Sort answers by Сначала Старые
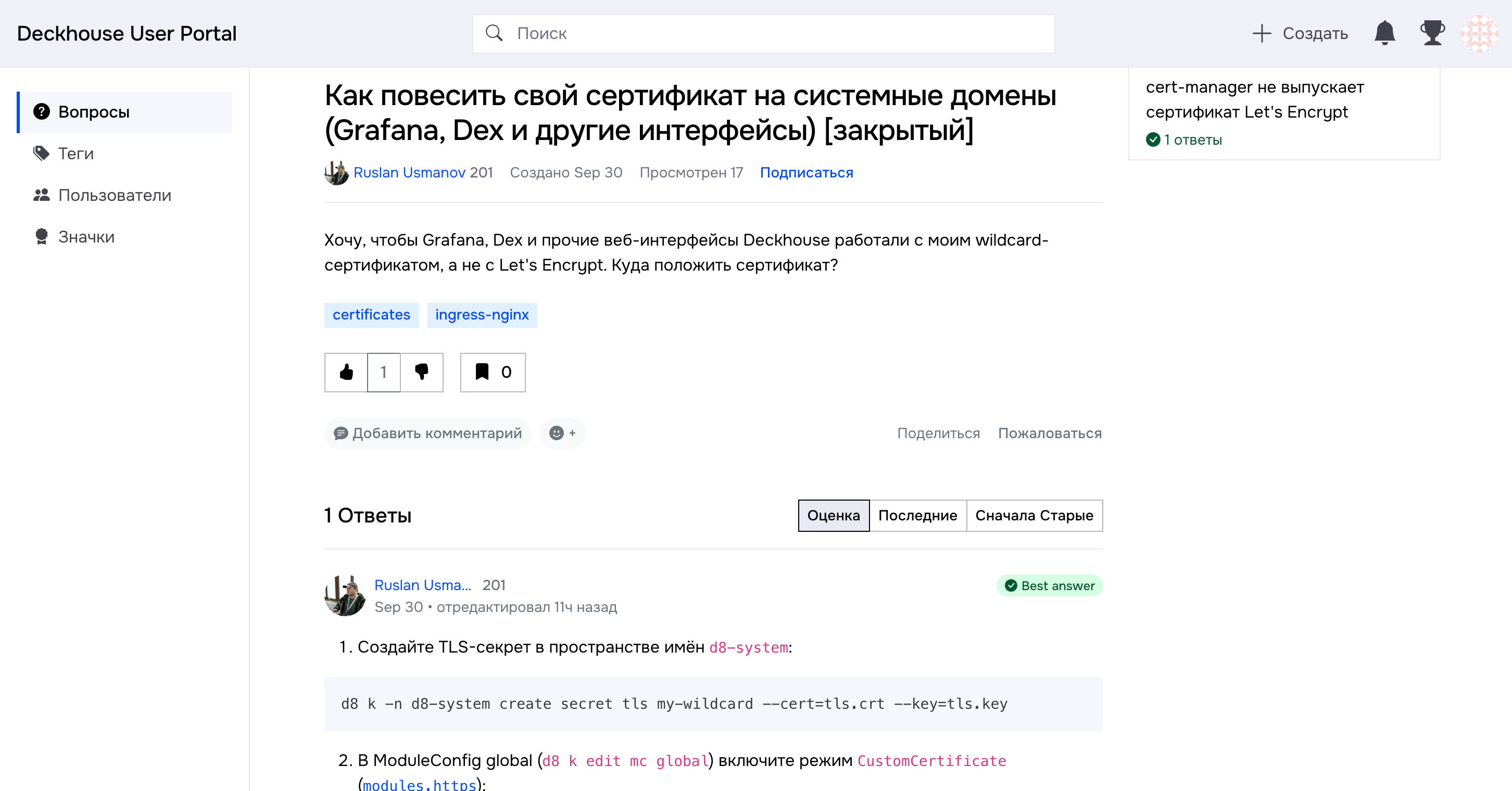 pyautogui.click(x=1034, y=515)
